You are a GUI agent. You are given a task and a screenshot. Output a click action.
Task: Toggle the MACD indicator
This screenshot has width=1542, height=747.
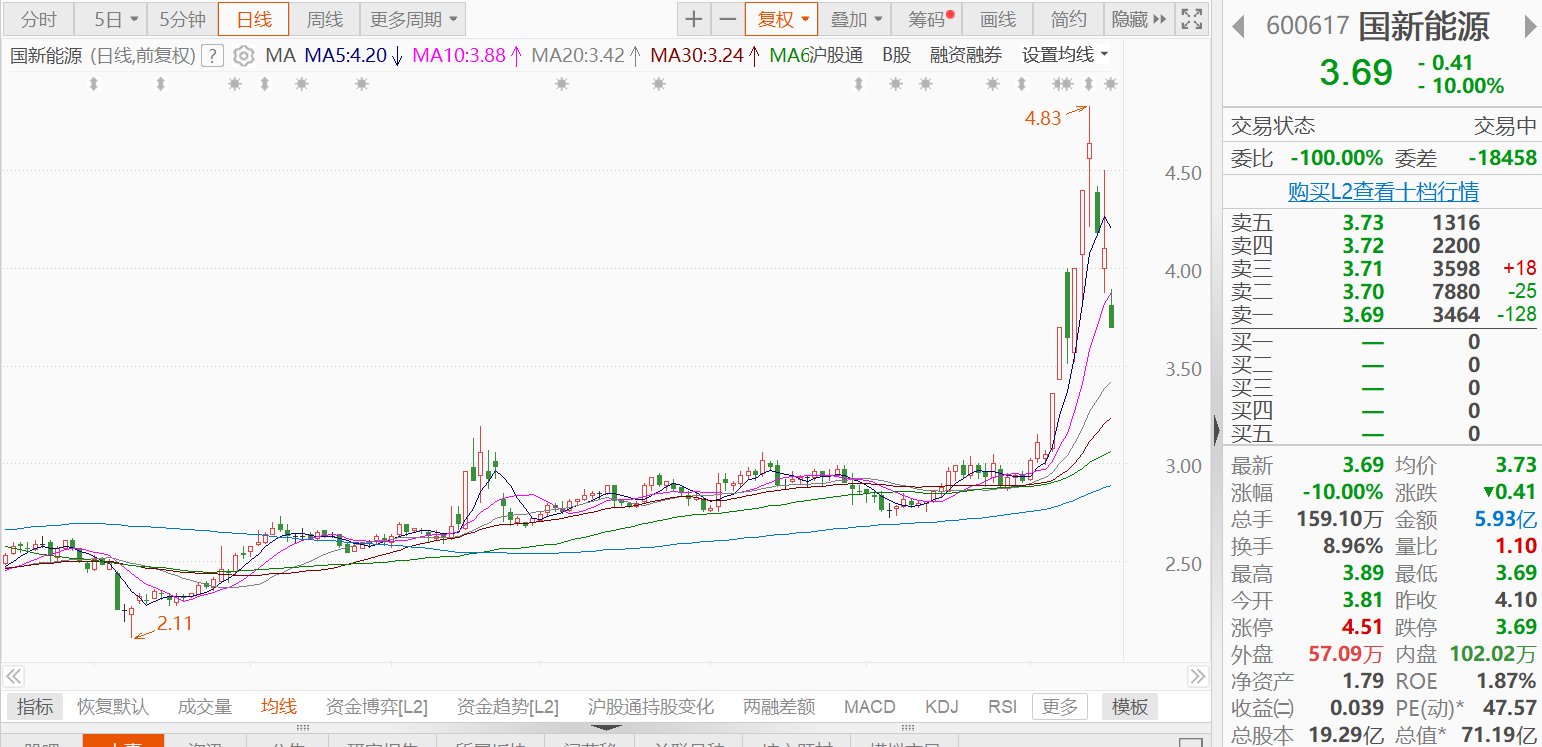pos(870,707)
